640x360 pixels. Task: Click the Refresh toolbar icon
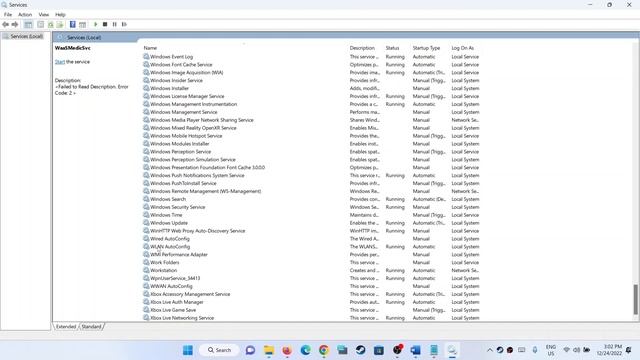50,24
